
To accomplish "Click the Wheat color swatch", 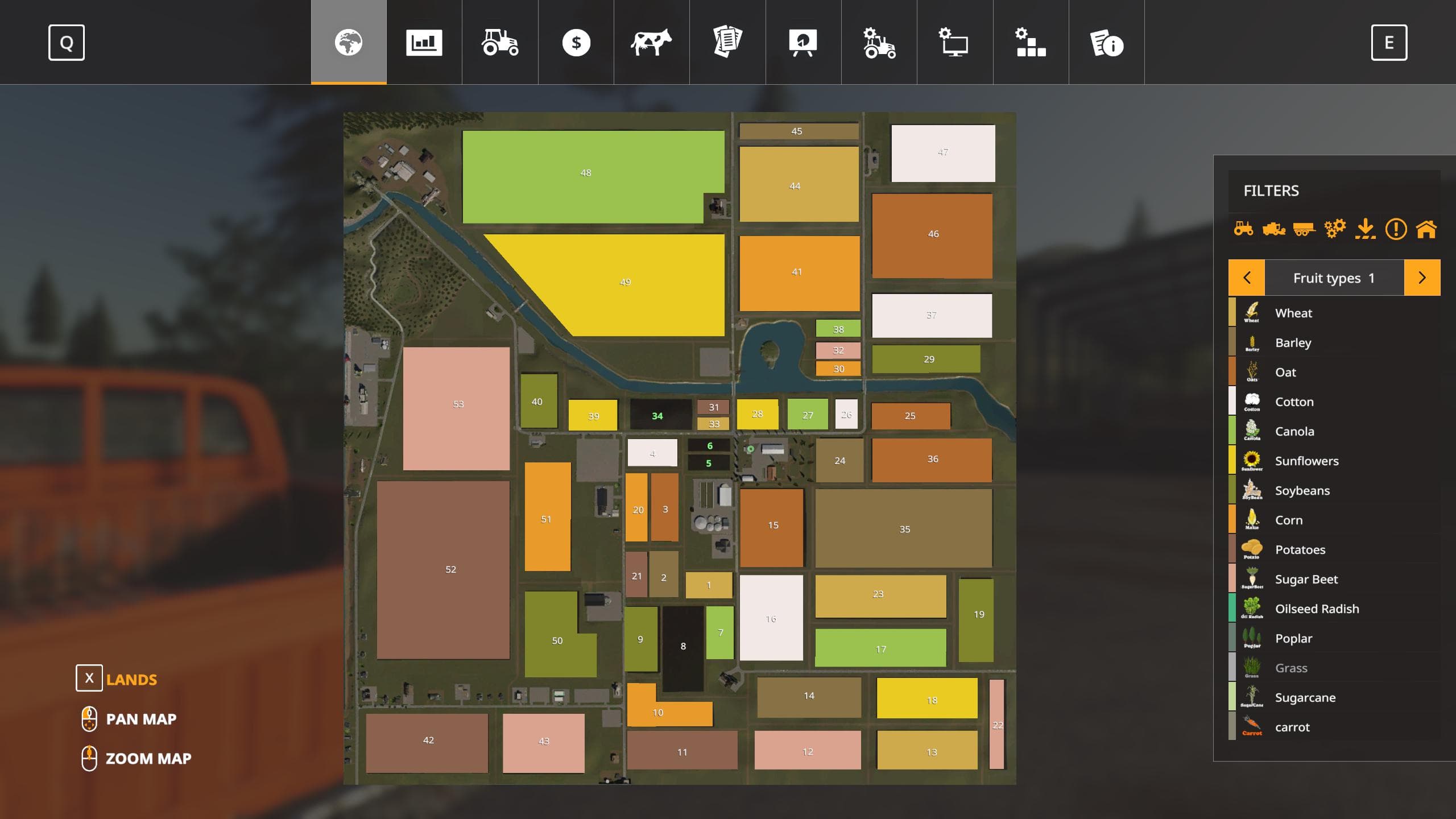I will pyautogui.click(x=1232, y=312).
